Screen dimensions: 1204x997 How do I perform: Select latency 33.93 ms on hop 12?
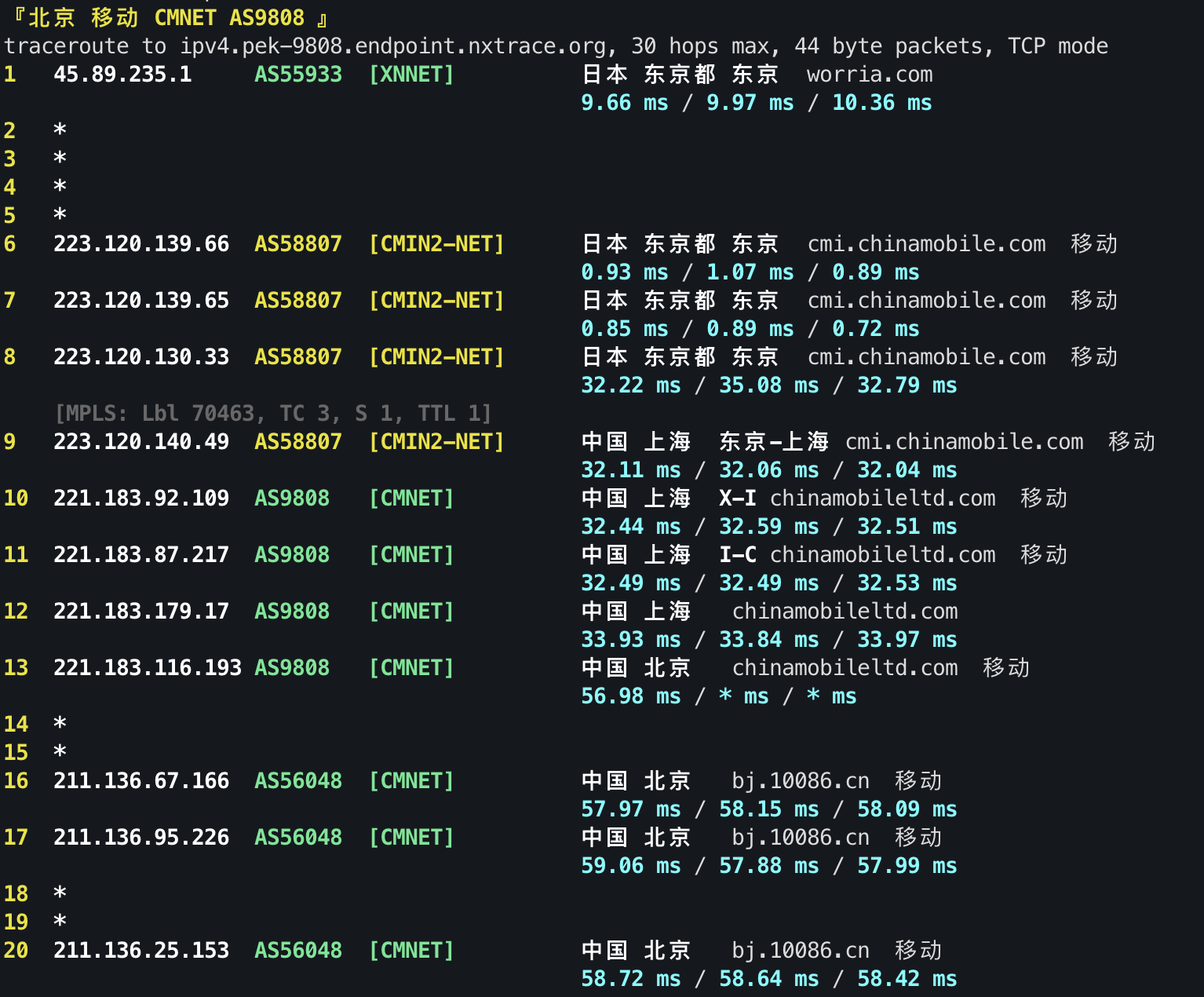click(631, 640)
